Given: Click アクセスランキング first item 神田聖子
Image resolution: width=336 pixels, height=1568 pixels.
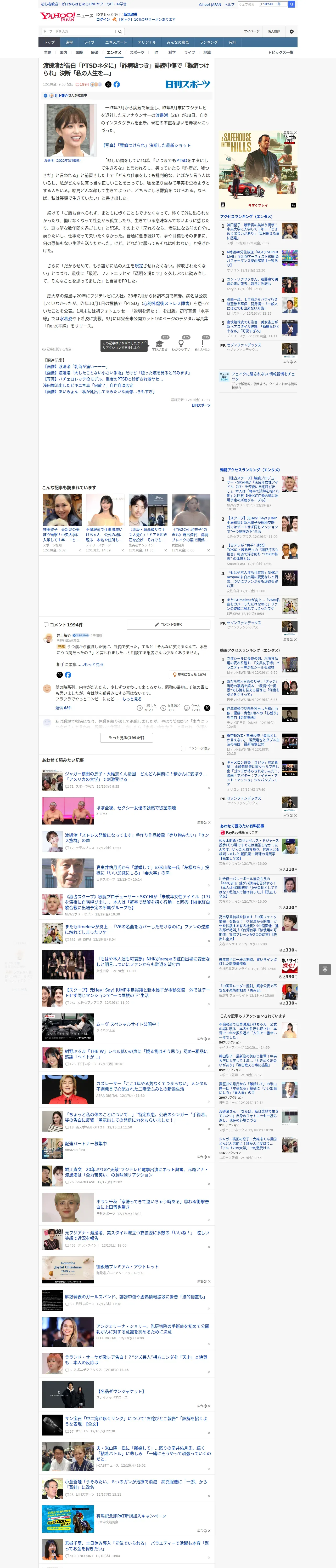Looking at the screenshot, I should tap(253, 231).
